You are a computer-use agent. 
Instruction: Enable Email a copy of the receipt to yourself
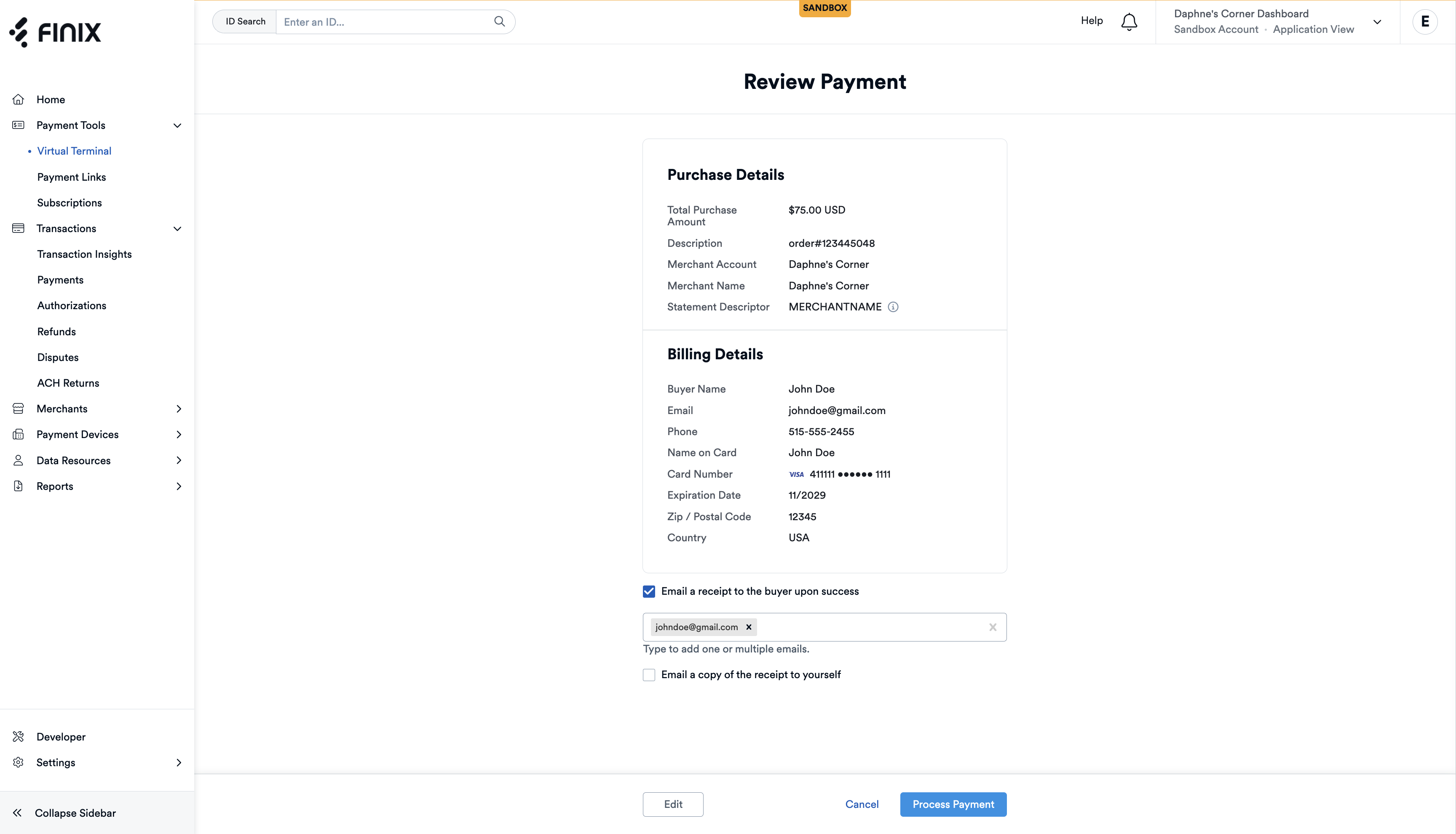pyautogui.click(x=648, y=675)
